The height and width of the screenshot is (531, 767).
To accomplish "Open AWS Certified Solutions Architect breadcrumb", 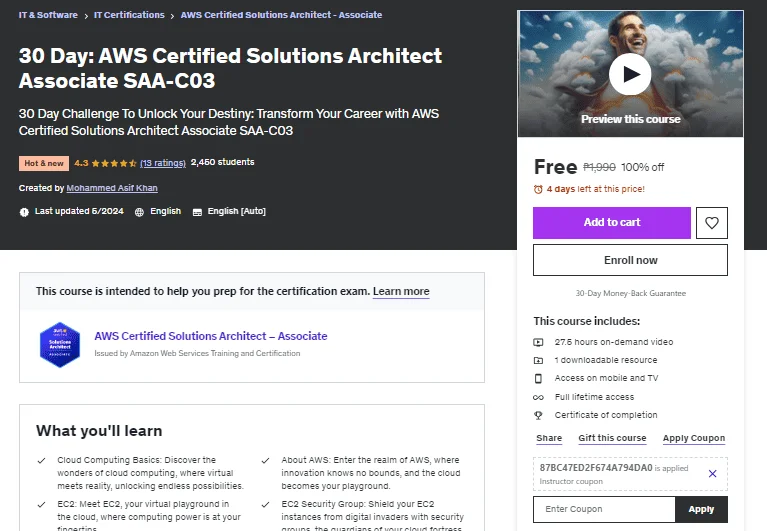I will coord(281,15).
